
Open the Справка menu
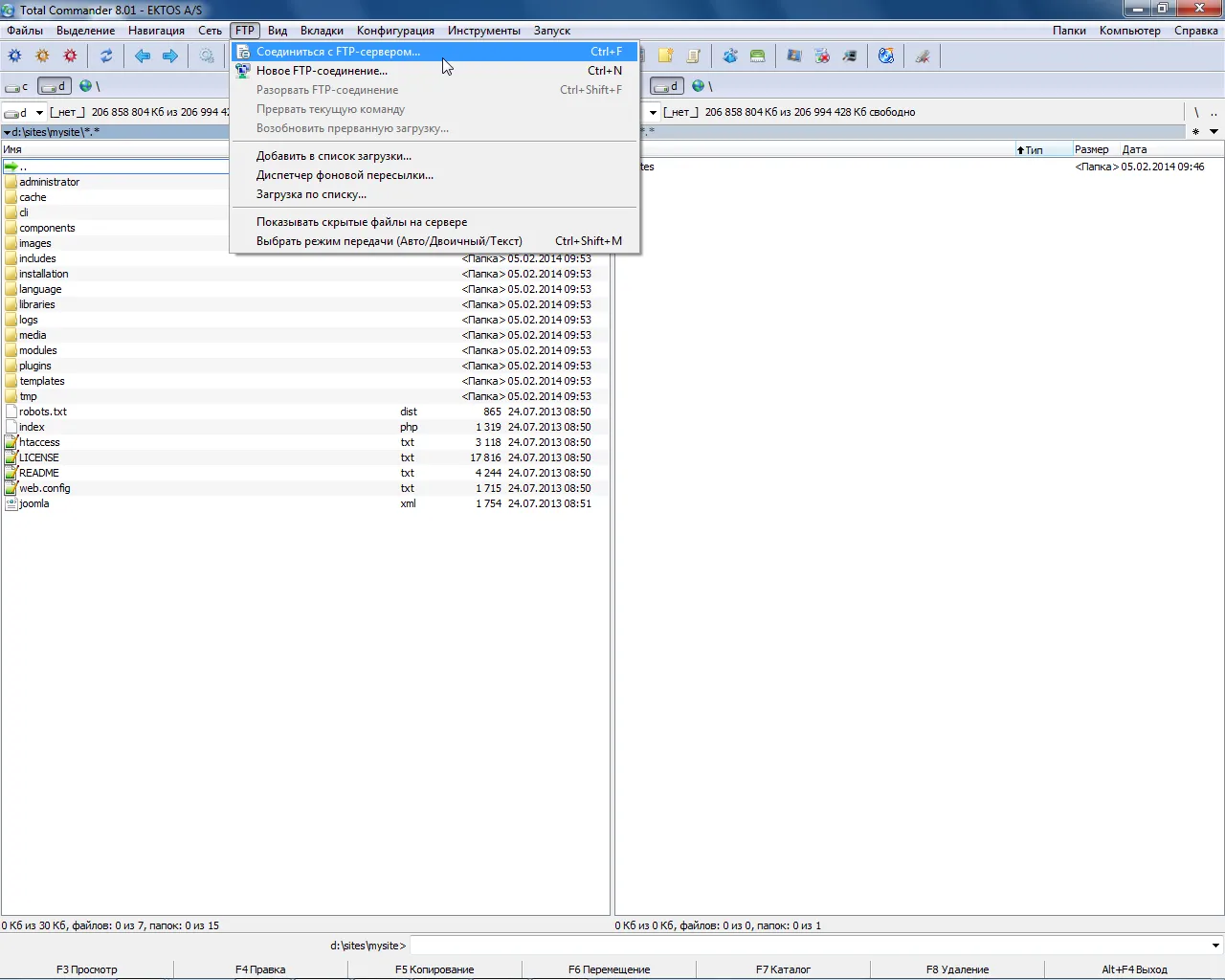coord(1196,31)
